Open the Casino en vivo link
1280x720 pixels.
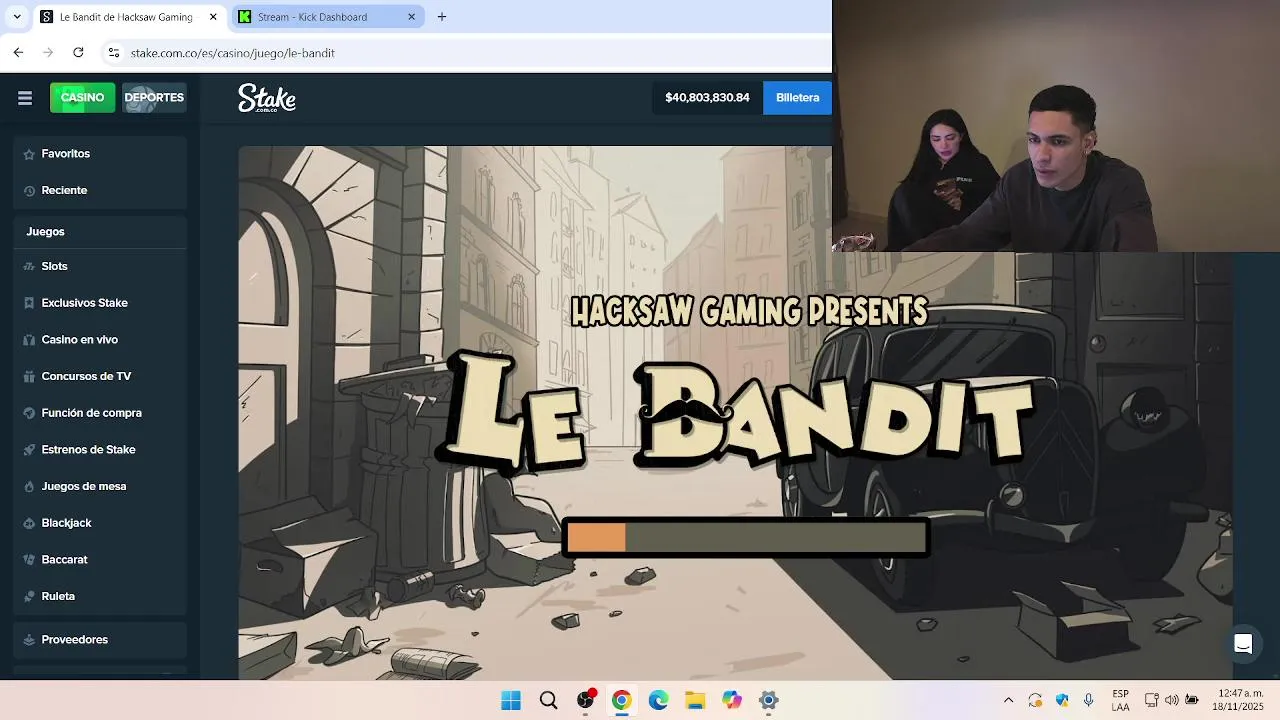pos(79,340)
